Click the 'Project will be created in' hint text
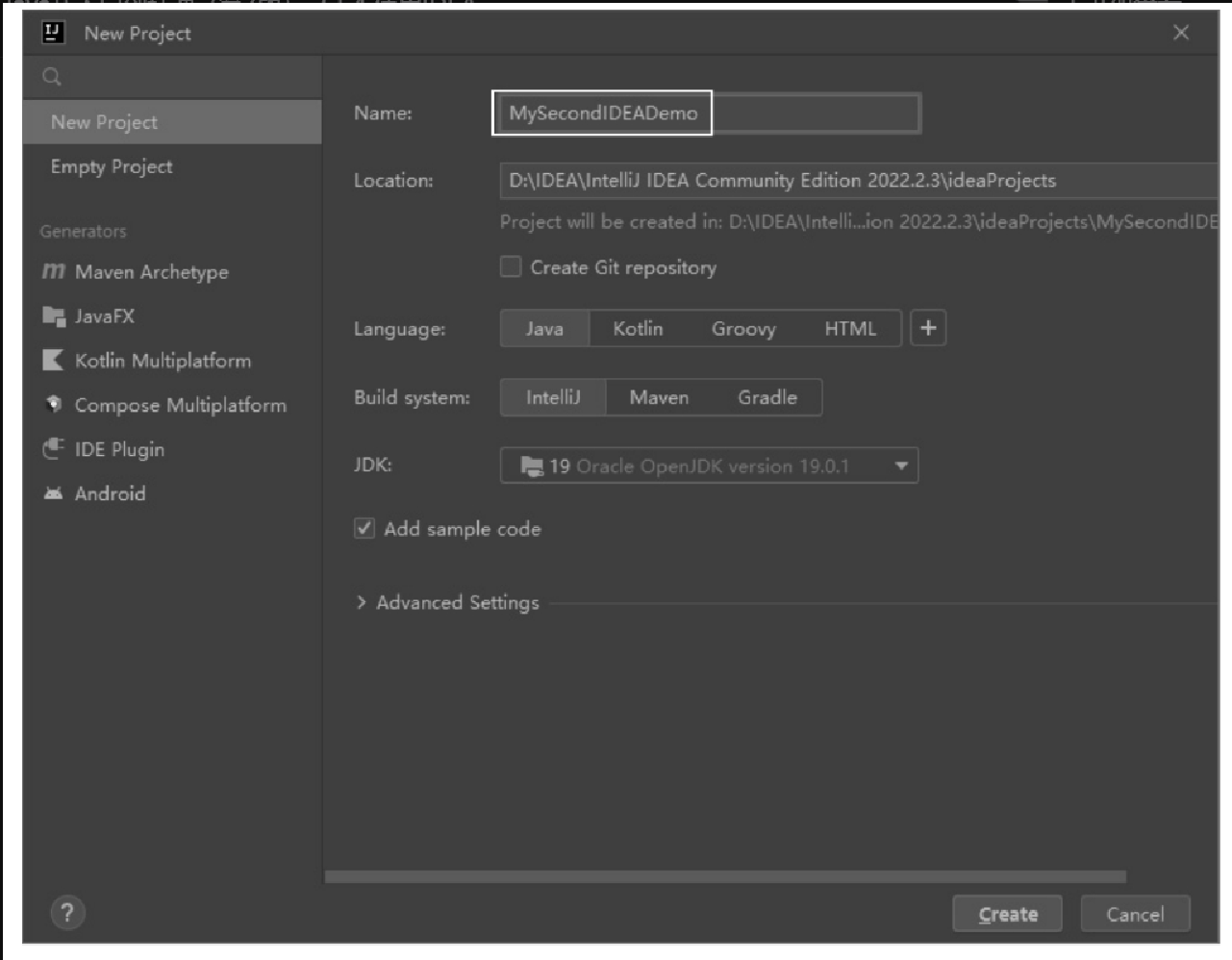The width and height of the screenshot is (1232, 960). coord(858,222)
